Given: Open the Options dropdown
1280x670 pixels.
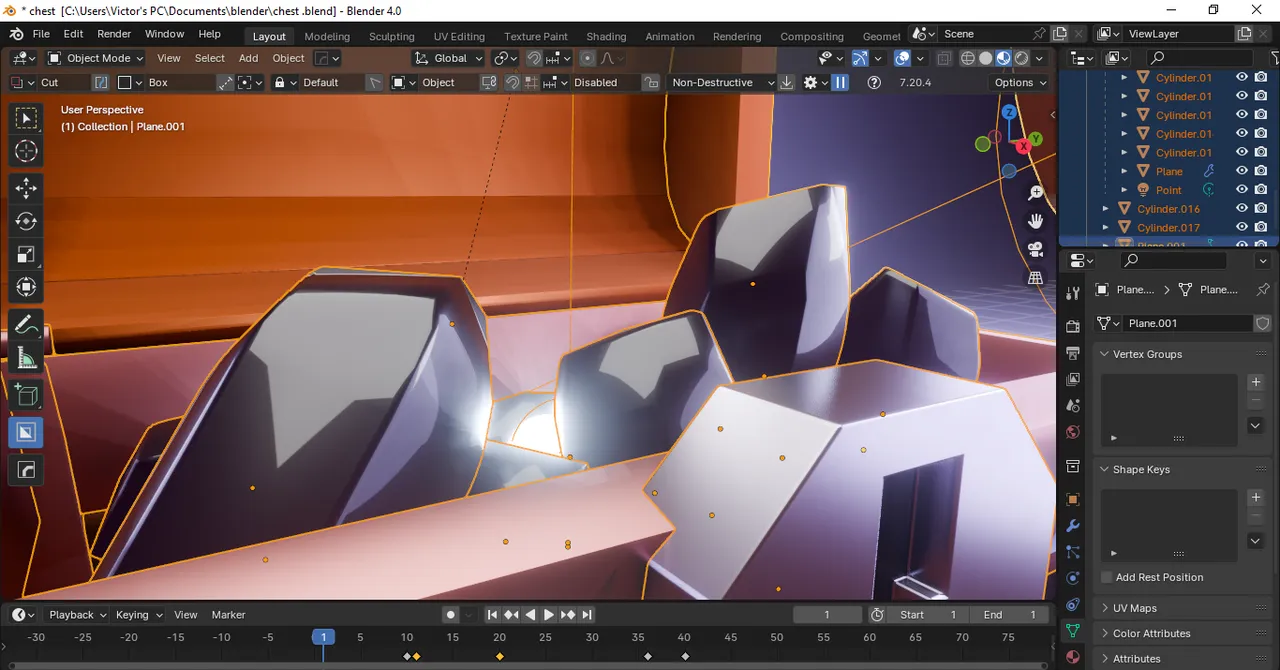Looking at the screenshot, I should 1020,83.
